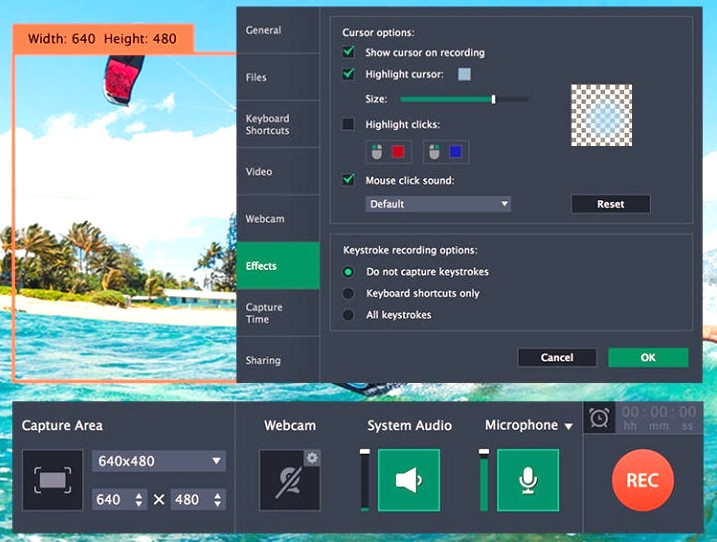The height and width of the screenshot is (542, 717).
Task: Open webcam settings gear icon
Action: tap(312, 457)
